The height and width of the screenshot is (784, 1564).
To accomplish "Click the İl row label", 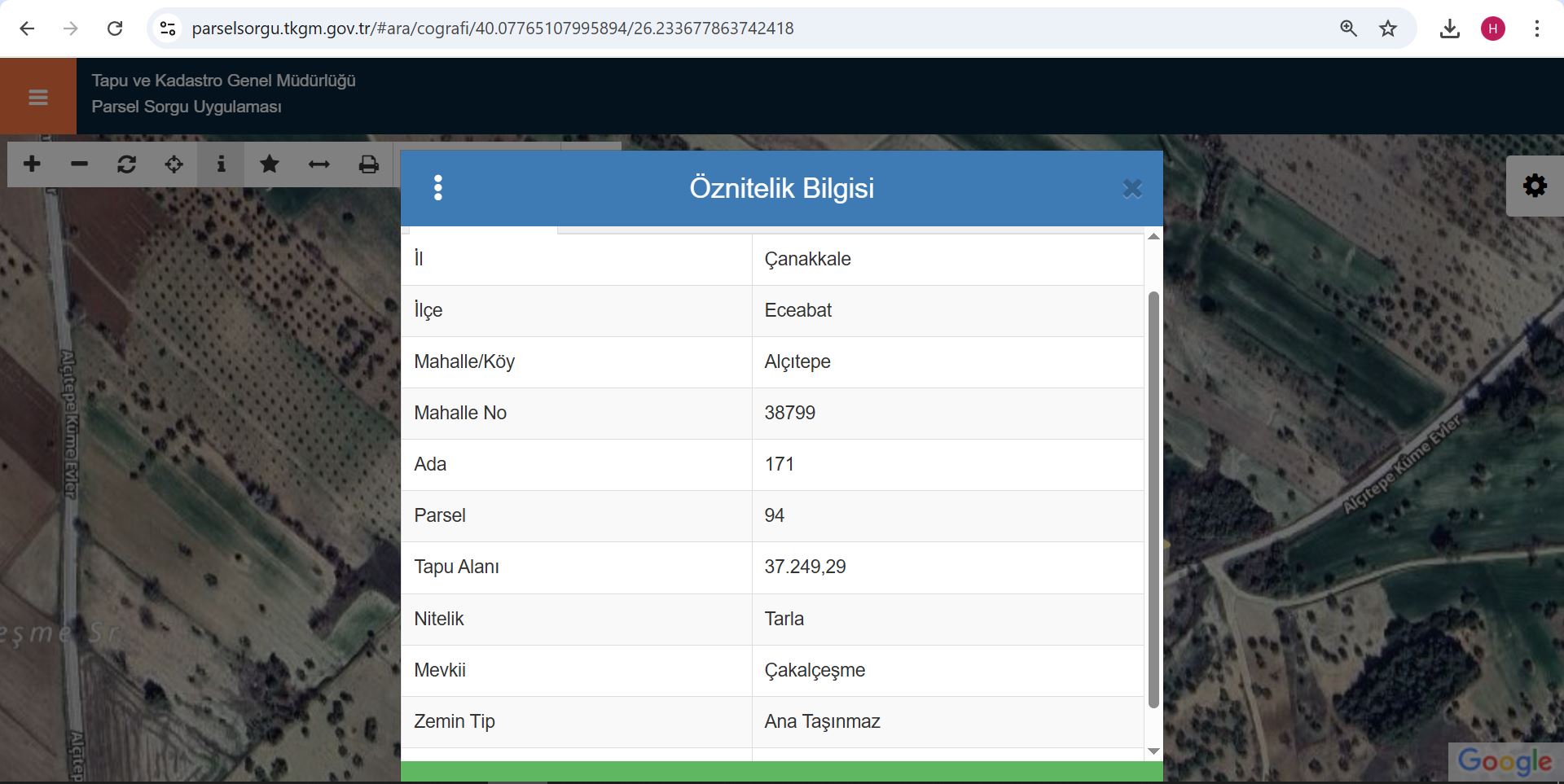I will [x=419, y=259].
